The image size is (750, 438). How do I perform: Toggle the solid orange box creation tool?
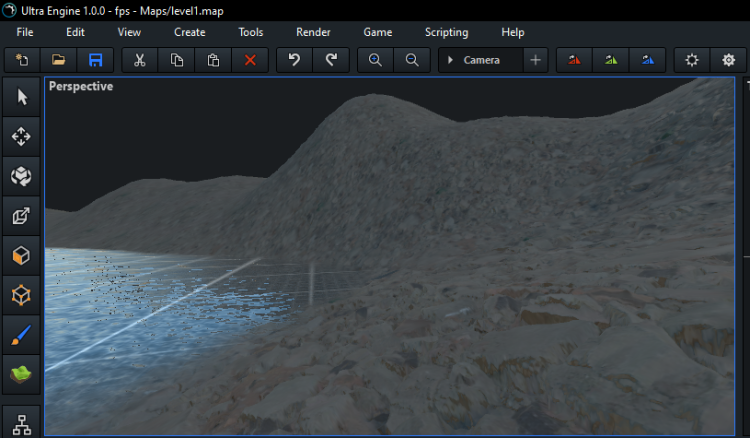(x=21, y=256)
